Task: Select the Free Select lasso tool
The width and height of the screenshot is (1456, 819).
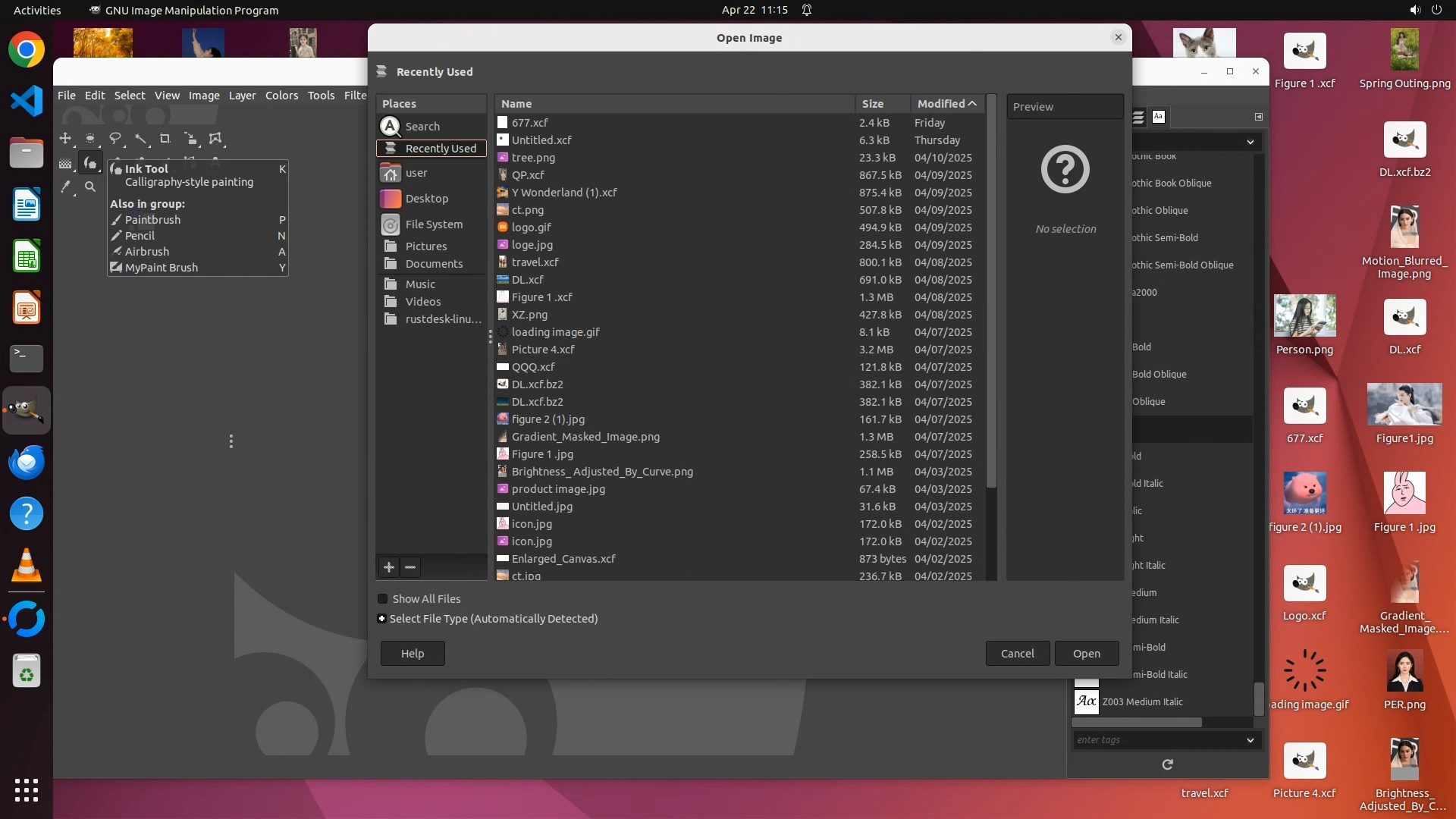Action: (115, 139)
